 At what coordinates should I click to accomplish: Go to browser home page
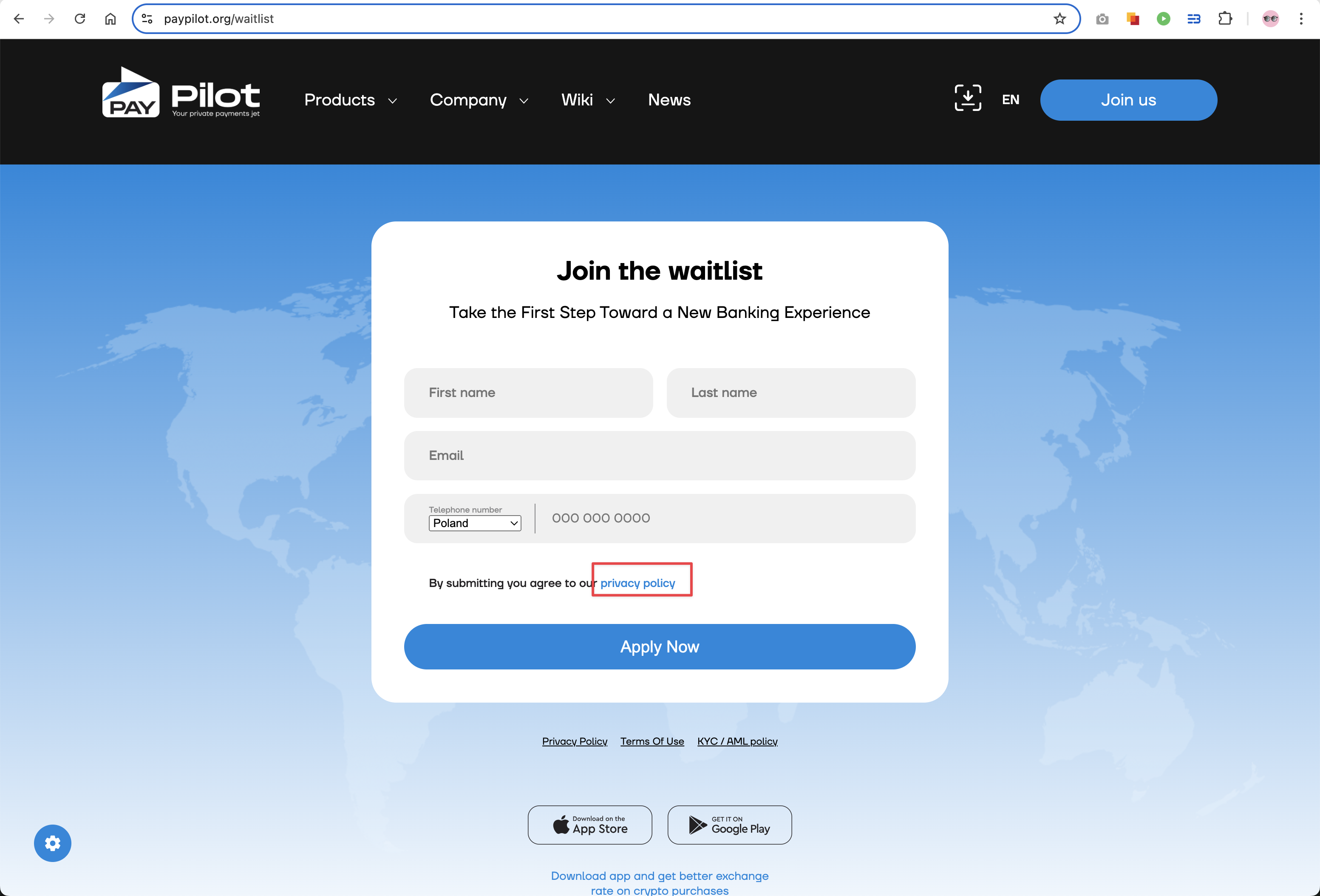(110, 19)
